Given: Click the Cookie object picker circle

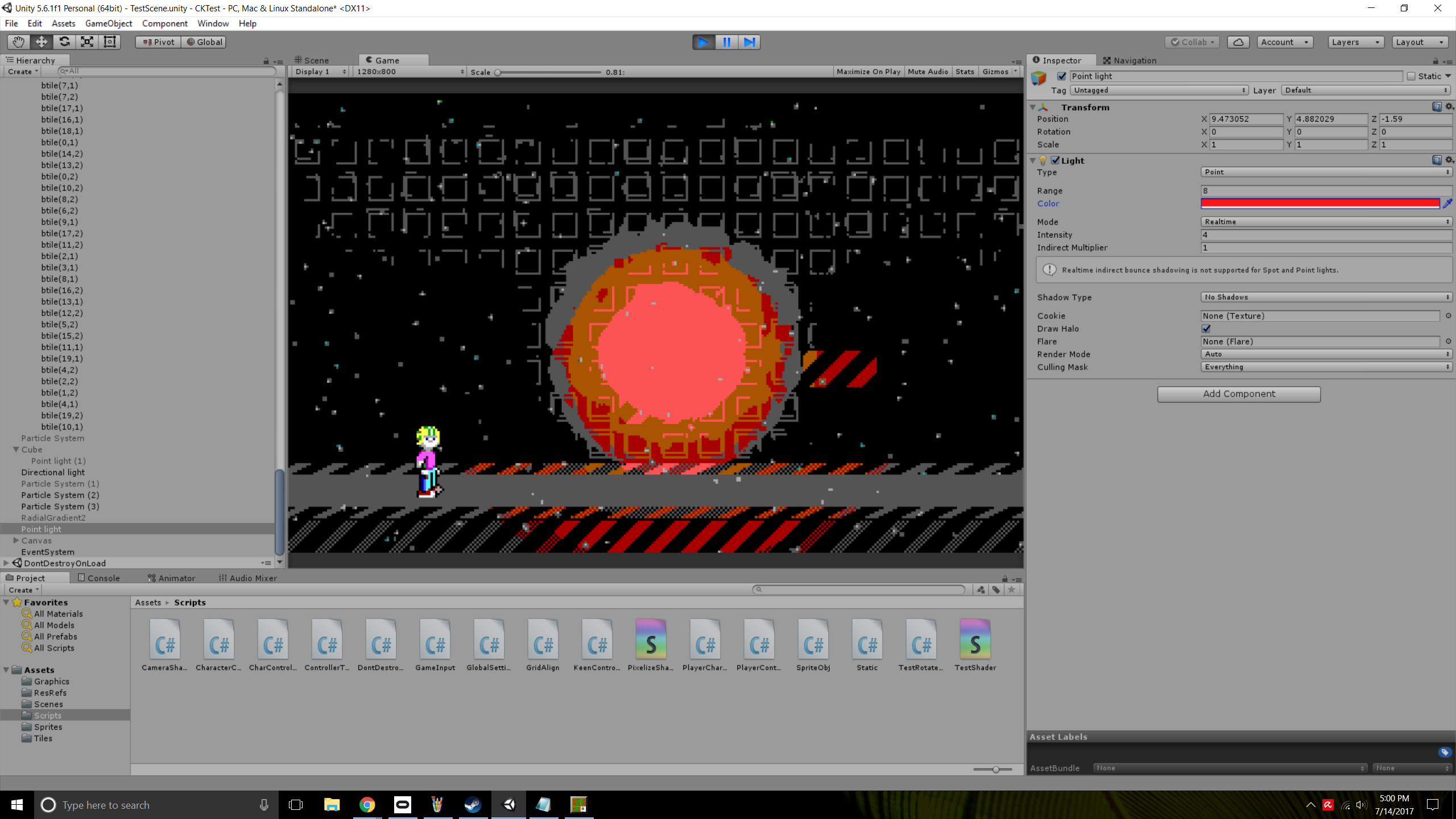Looking at the screenshot, I should point(1448,316).
